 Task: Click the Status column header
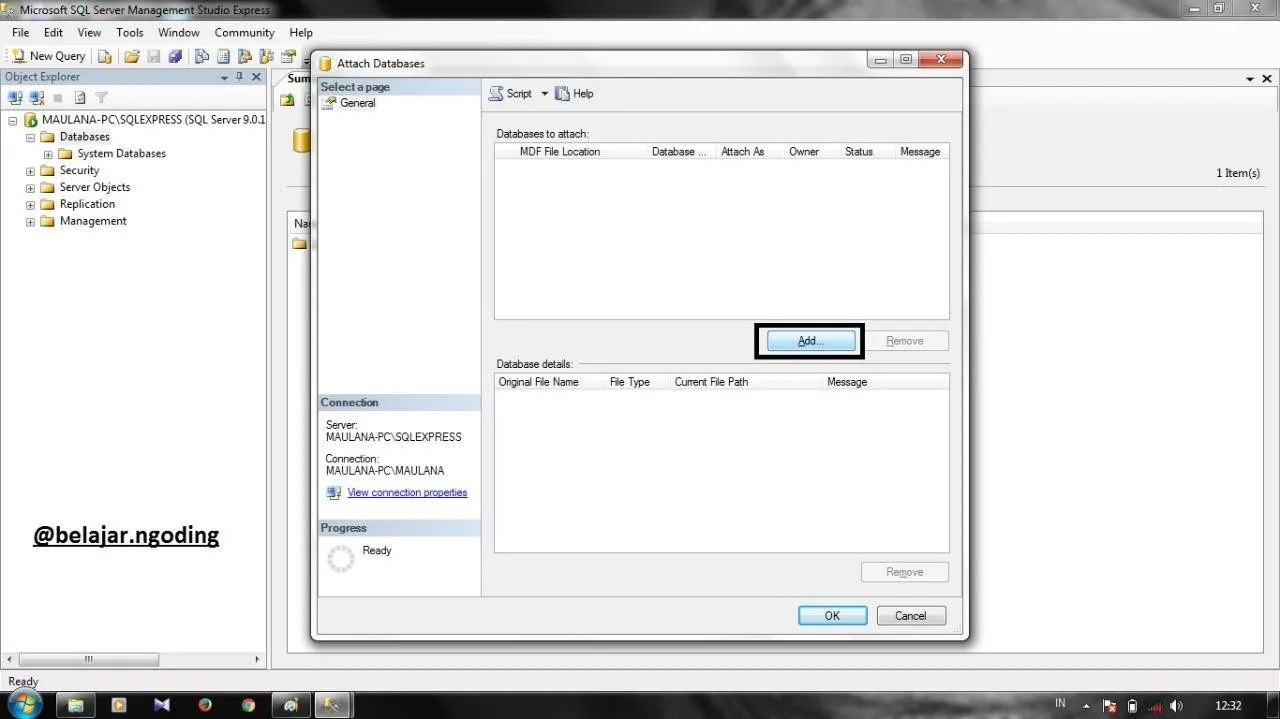[x=859, y=152]
